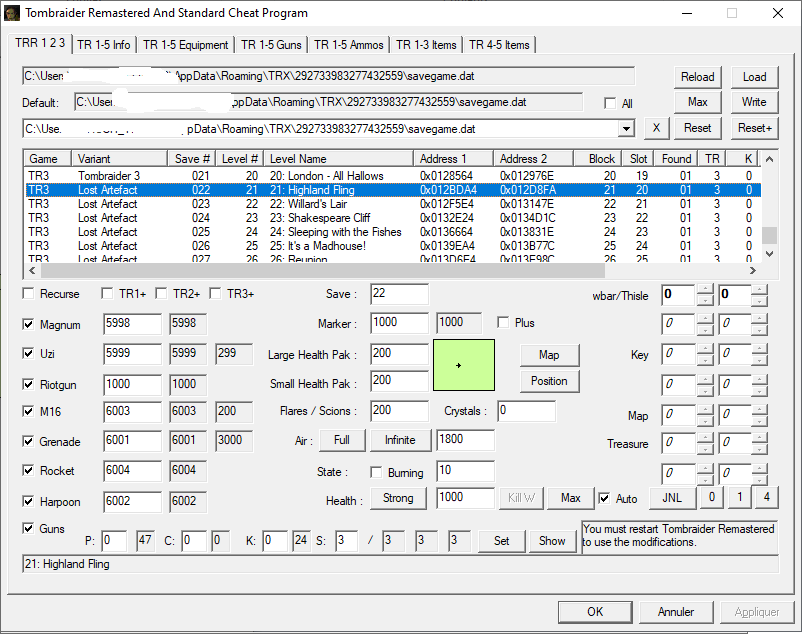This screenshot has height=634, width=802.
Task: Tick the TR1+ checkbox
Action: [107, 293]
